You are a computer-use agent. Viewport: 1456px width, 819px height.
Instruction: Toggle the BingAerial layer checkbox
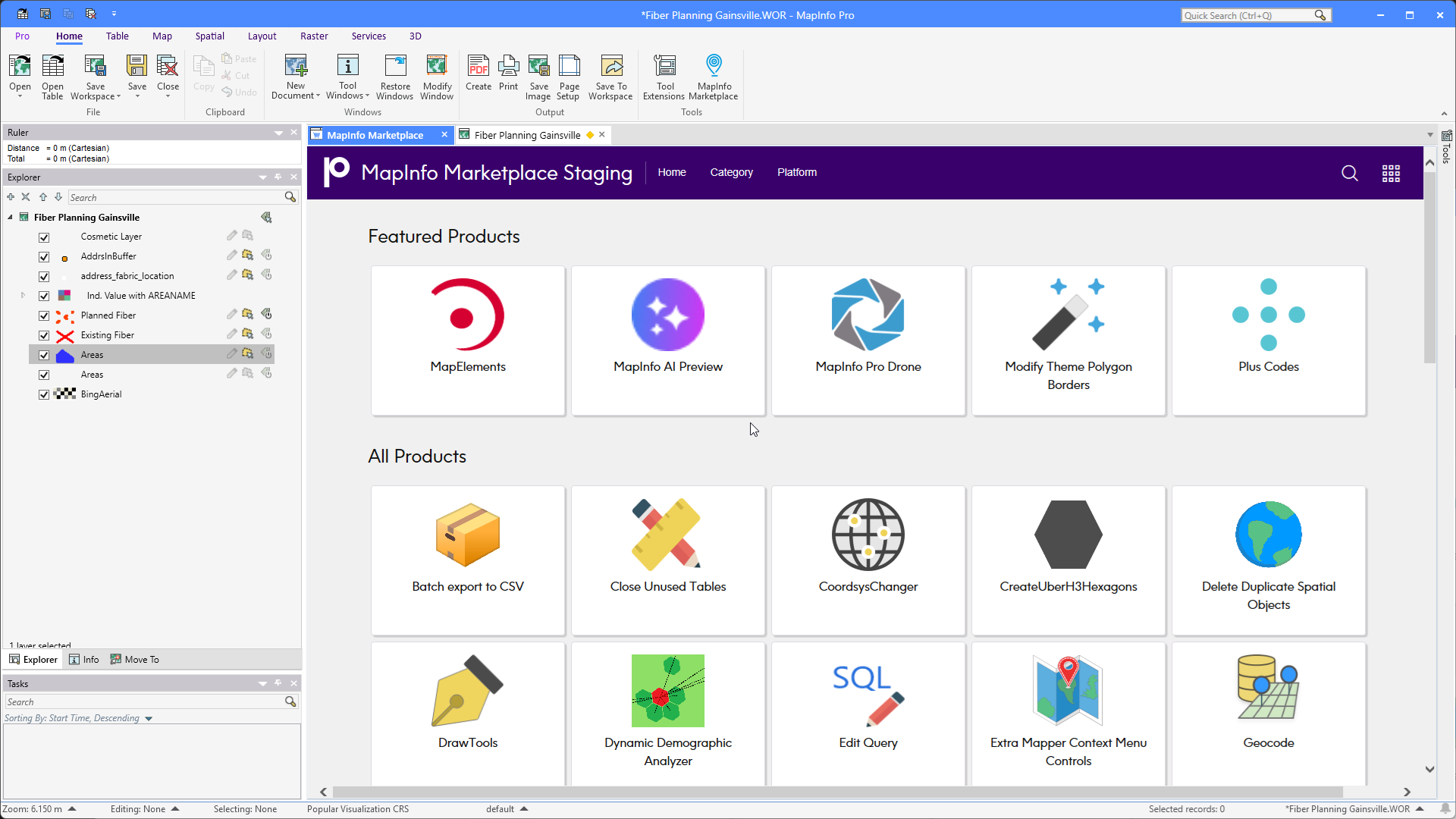44,395
